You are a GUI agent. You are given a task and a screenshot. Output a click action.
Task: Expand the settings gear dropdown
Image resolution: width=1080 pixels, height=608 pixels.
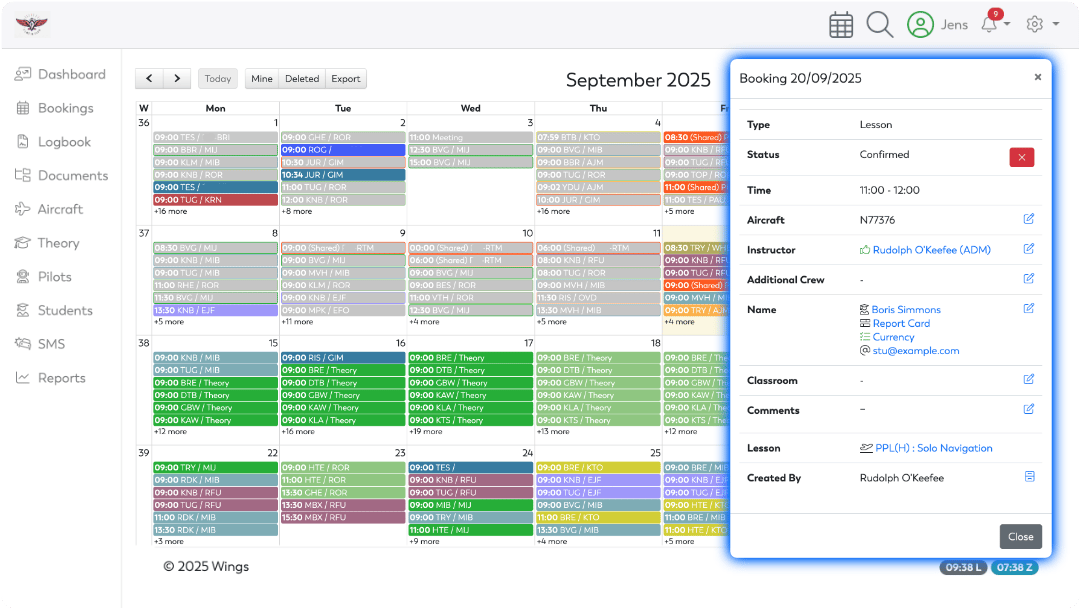click(x=1041, y=25)
